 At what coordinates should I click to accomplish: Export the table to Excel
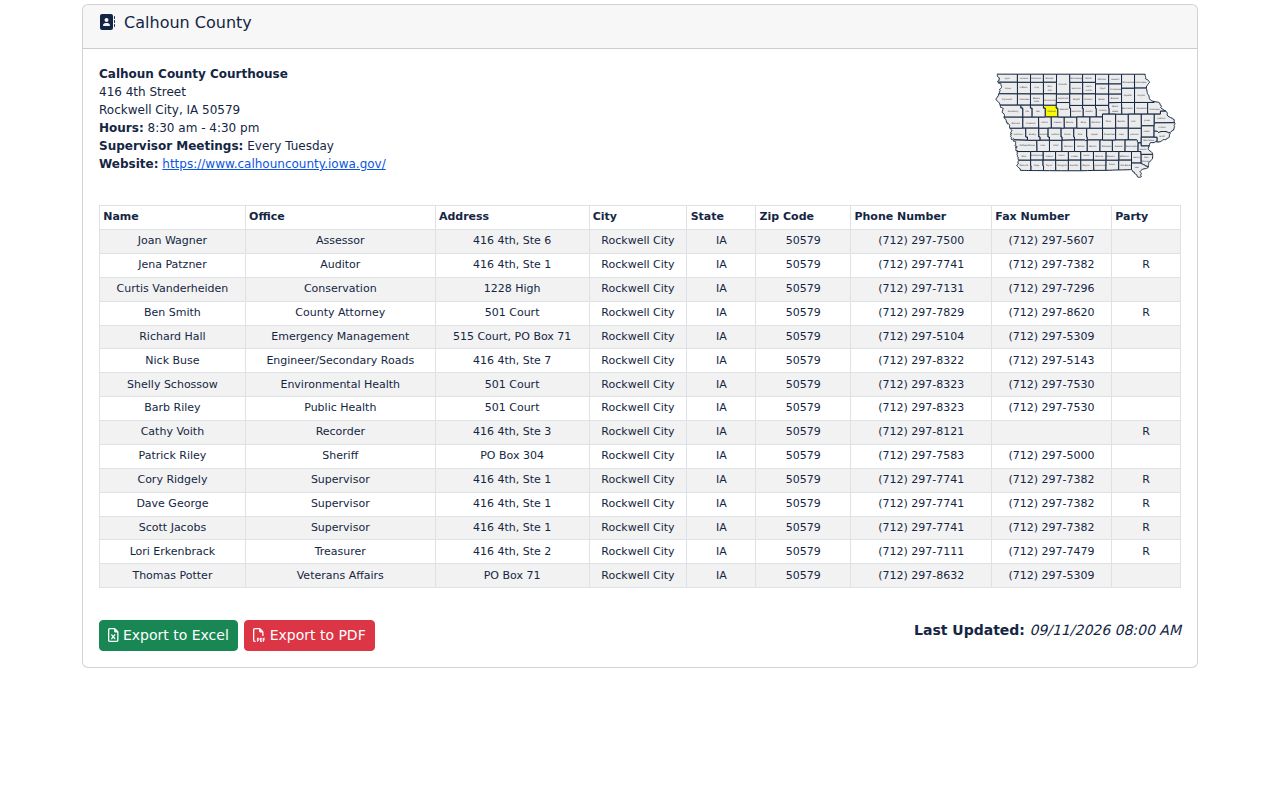tap(168, 635)
